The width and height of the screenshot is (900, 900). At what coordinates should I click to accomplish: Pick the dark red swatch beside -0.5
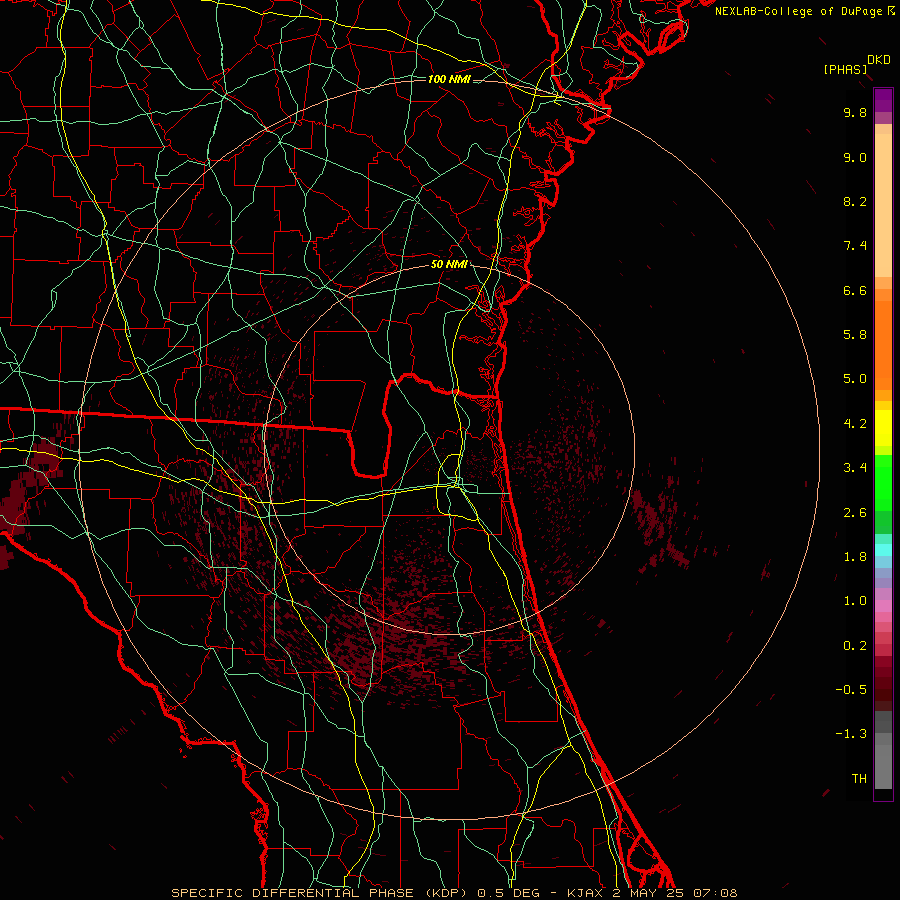click(883, 690)
